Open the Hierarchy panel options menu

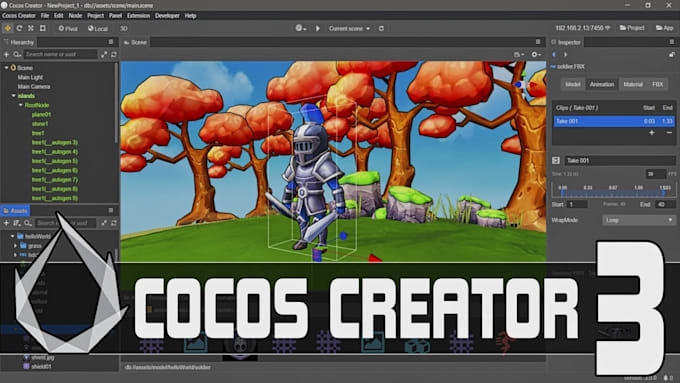tap(111, 42)
